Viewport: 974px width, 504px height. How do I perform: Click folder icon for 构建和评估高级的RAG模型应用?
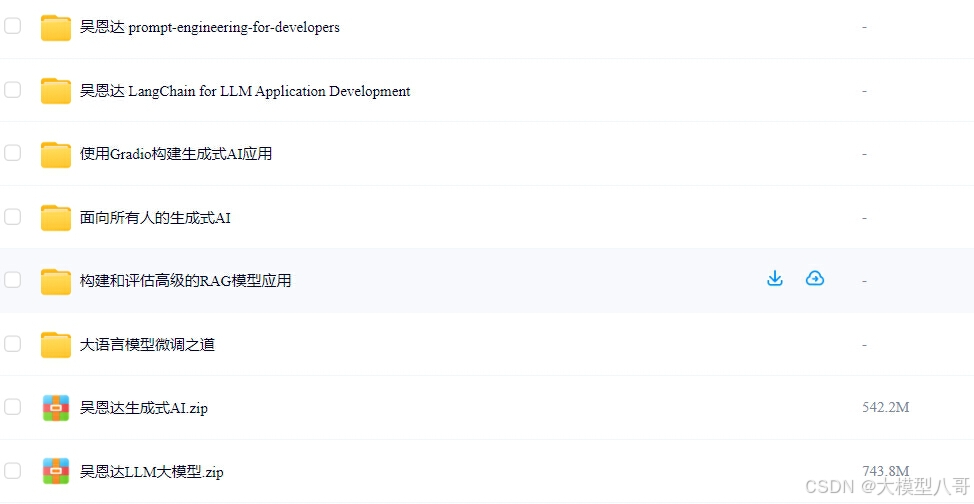[x=56, y=282]
